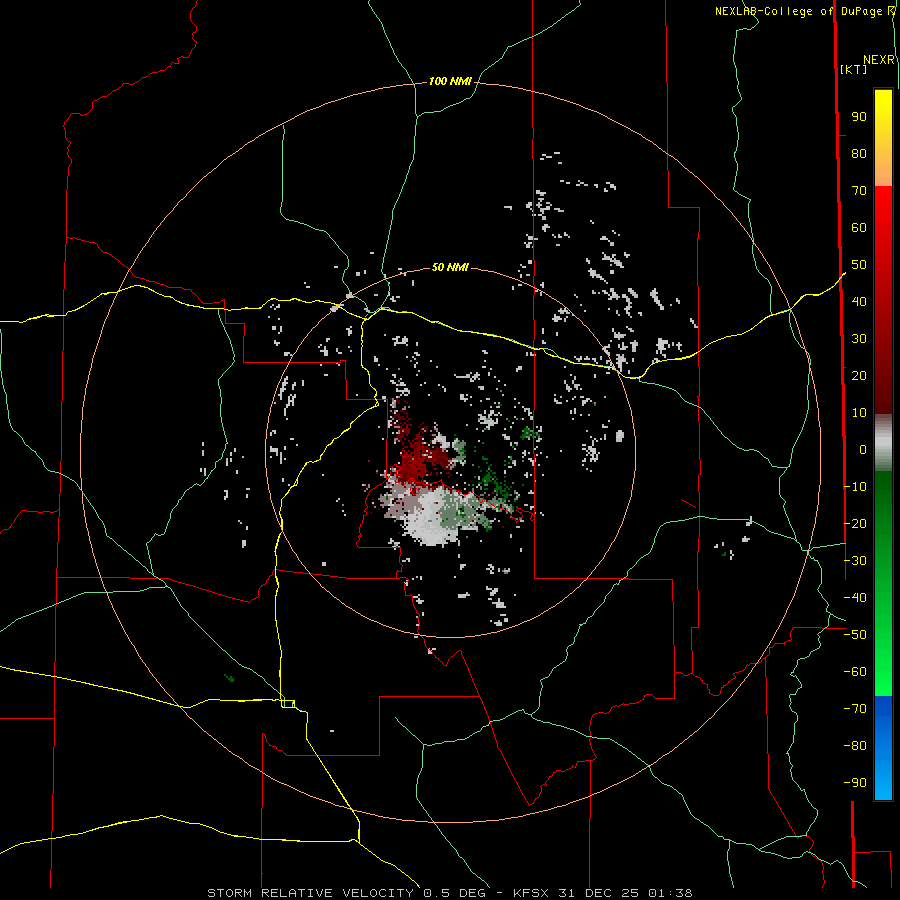Viewport: 900px width, 900px height.
Task: Click the 40 value on the velocity scale
Action: [x=859, y=302]
